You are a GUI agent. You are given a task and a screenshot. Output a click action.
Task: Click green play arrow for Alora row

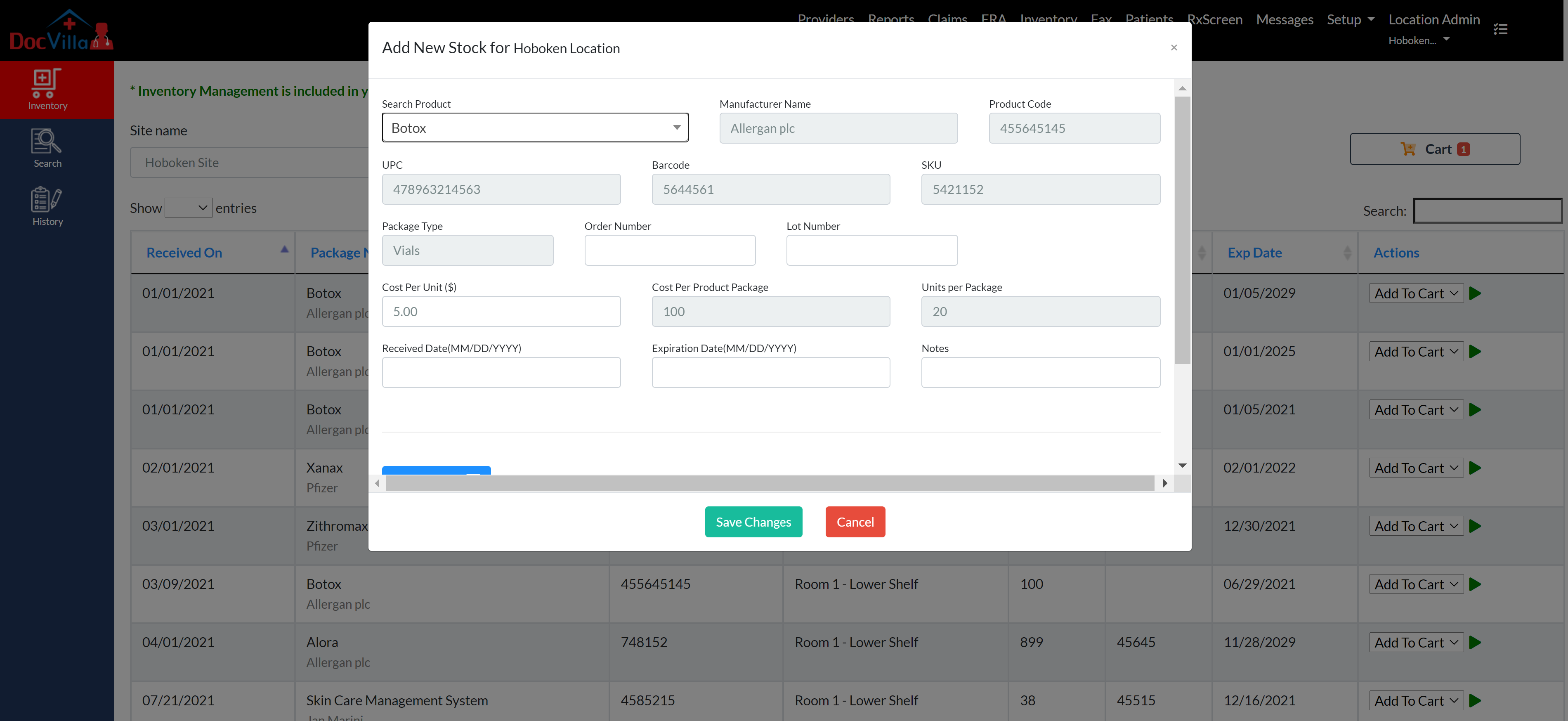pos(1475,643)
